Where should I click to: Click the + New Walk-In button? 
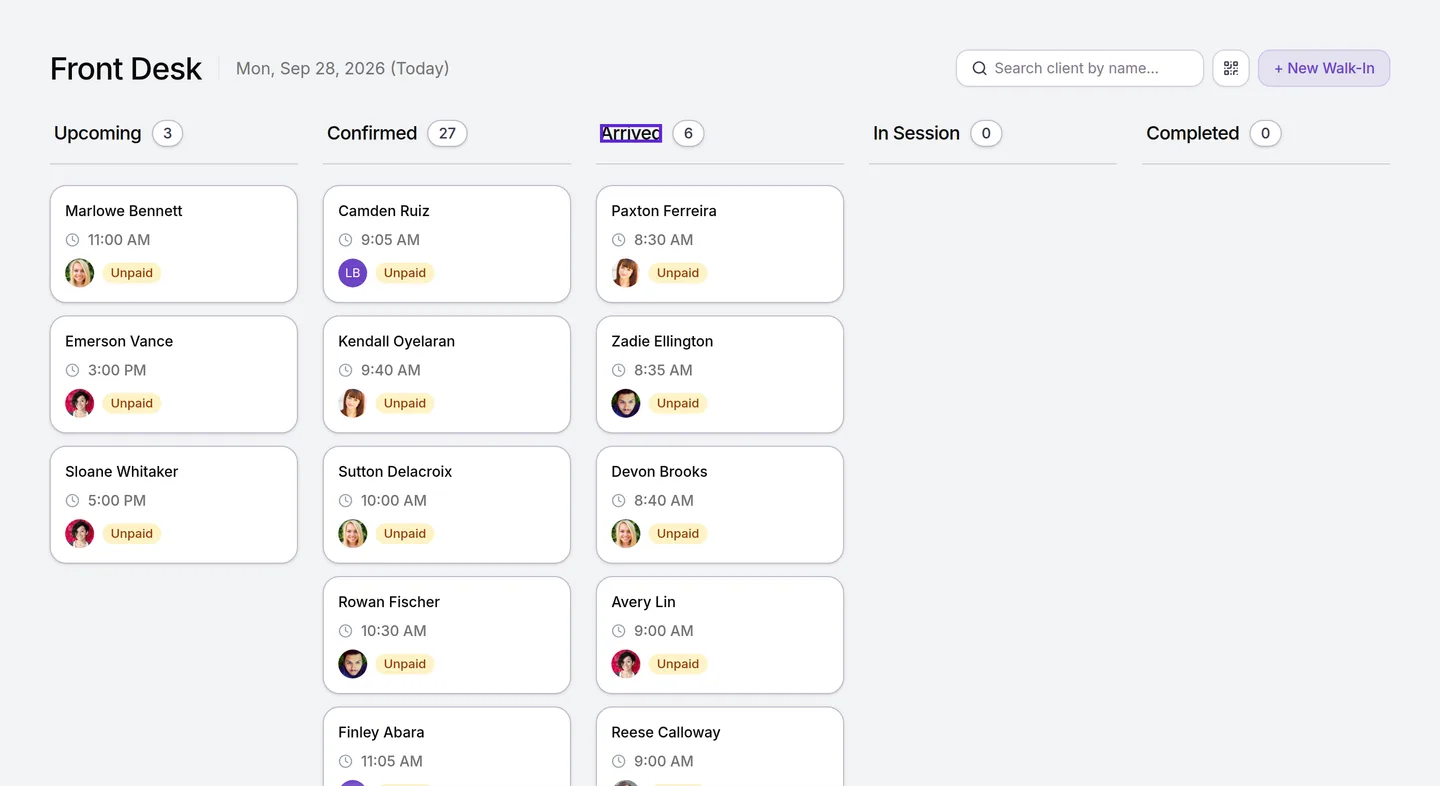click(1324, 68)
